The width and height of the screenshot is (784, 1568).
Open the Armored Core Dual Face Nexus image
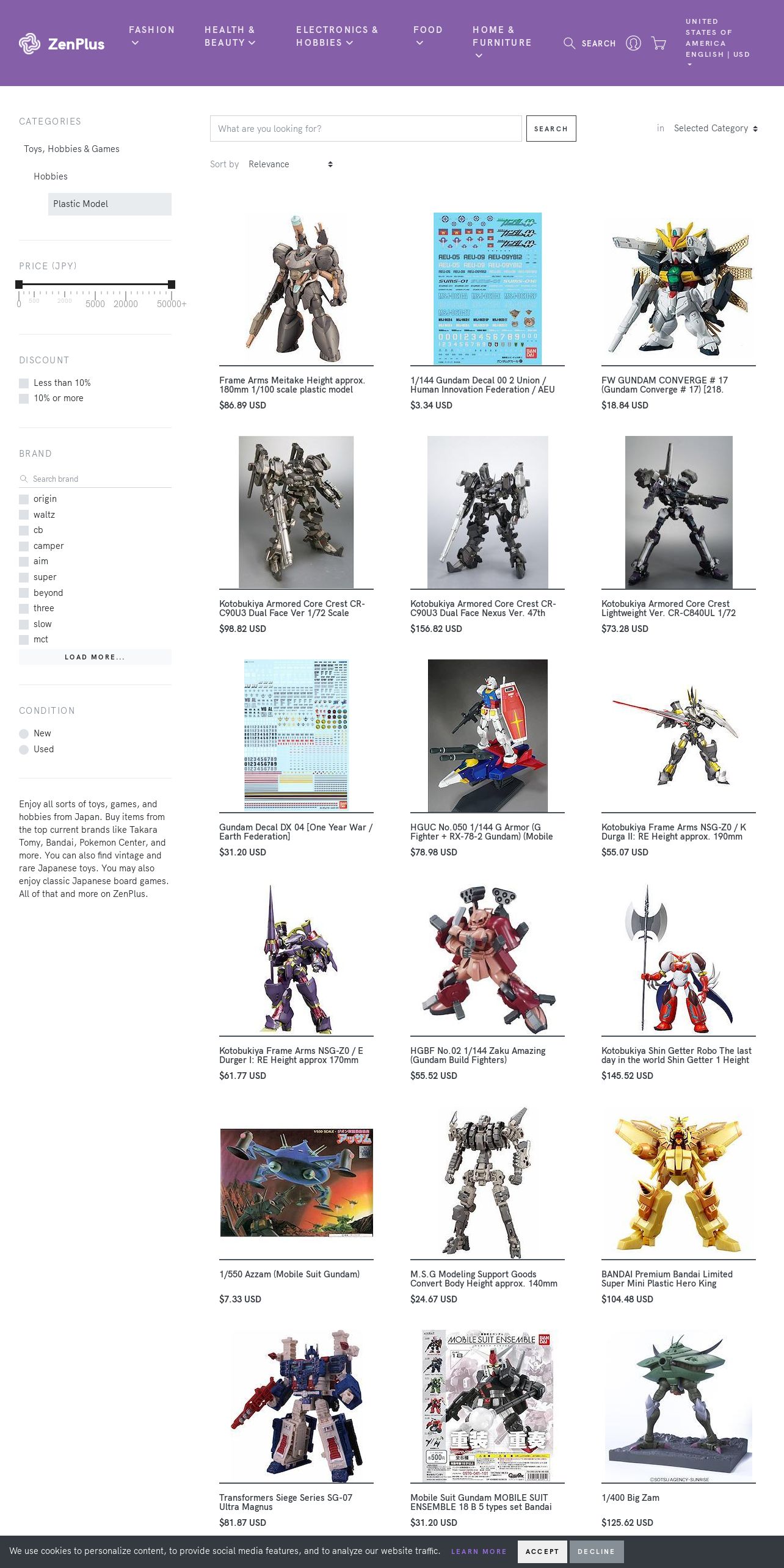coord(487,512)
